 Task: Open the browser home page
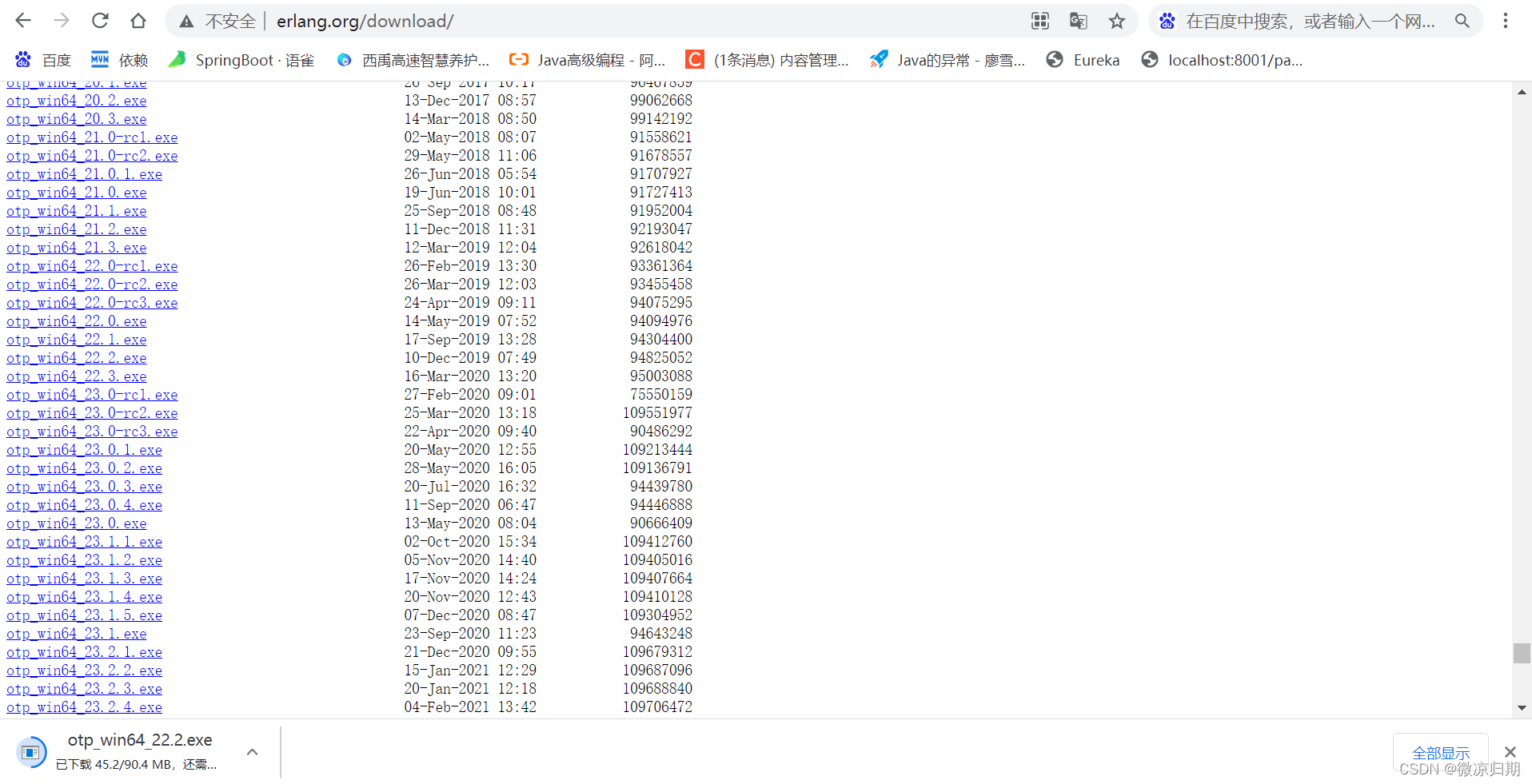(x=138, y=21)
